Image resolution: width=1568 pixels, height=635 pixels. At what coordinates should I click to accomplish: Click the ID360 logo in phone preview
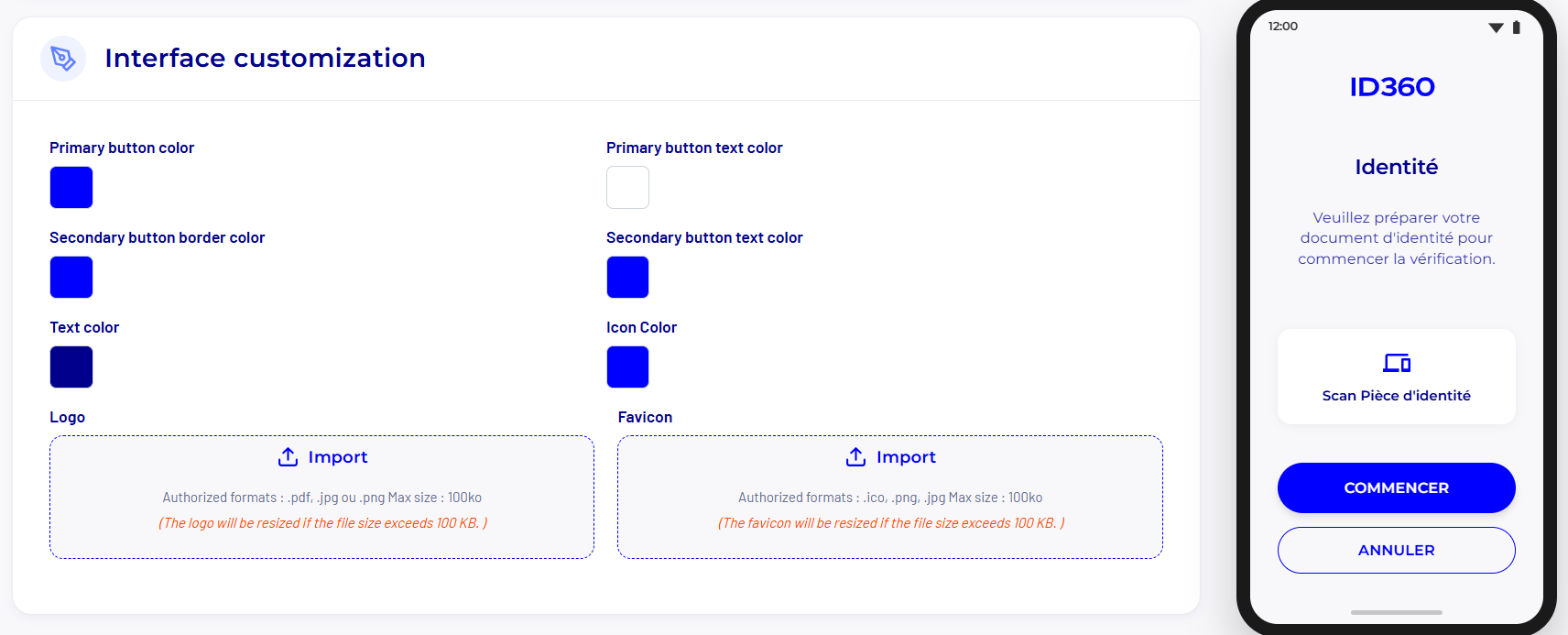tap(1392, 87)
